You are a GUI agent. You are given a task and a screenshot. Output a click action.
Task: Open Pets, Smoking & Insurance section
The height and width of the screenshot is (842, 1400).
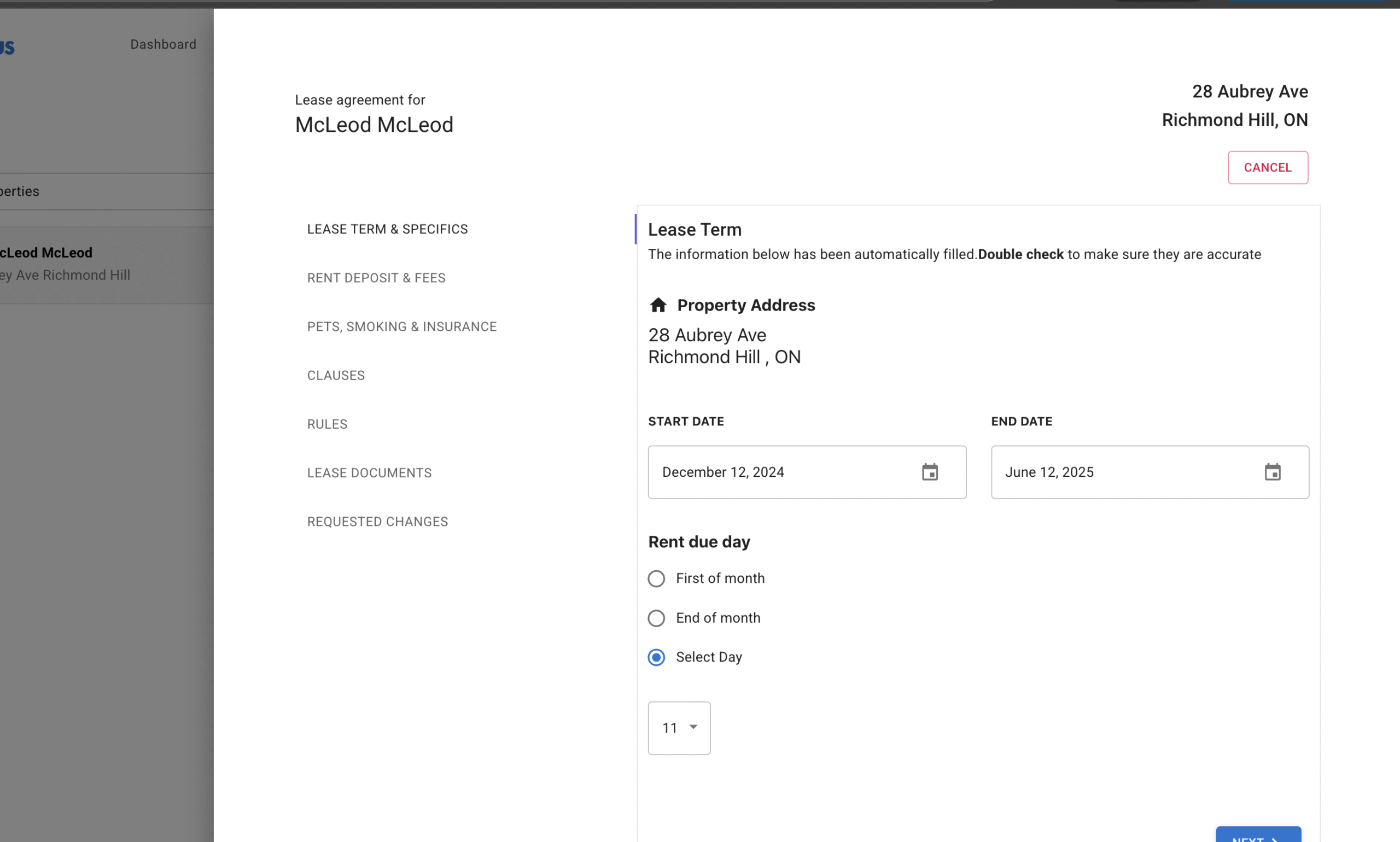[401, 327]
